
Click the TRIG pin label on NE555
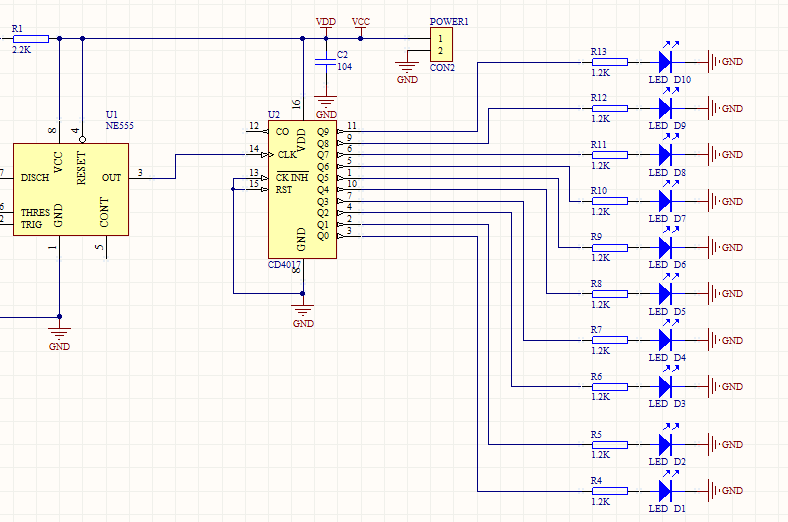[31, 225]
